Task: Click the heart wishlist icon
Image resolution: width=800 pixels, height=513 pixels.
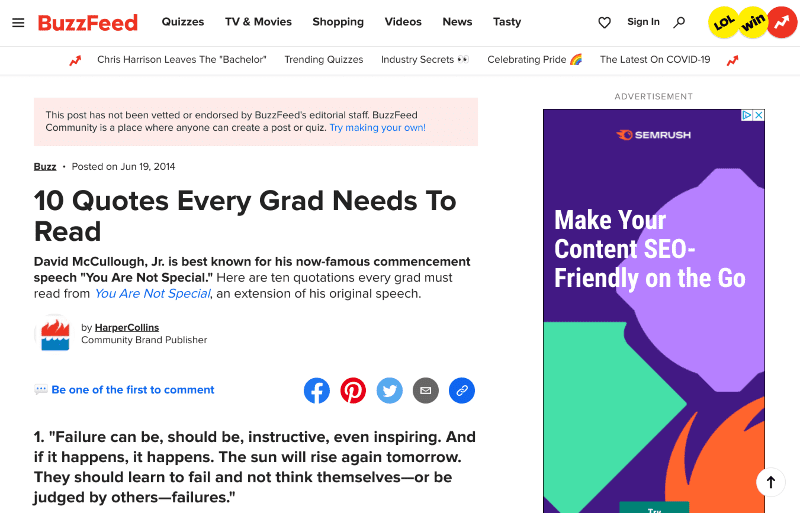Action: (x=604, y=22)
